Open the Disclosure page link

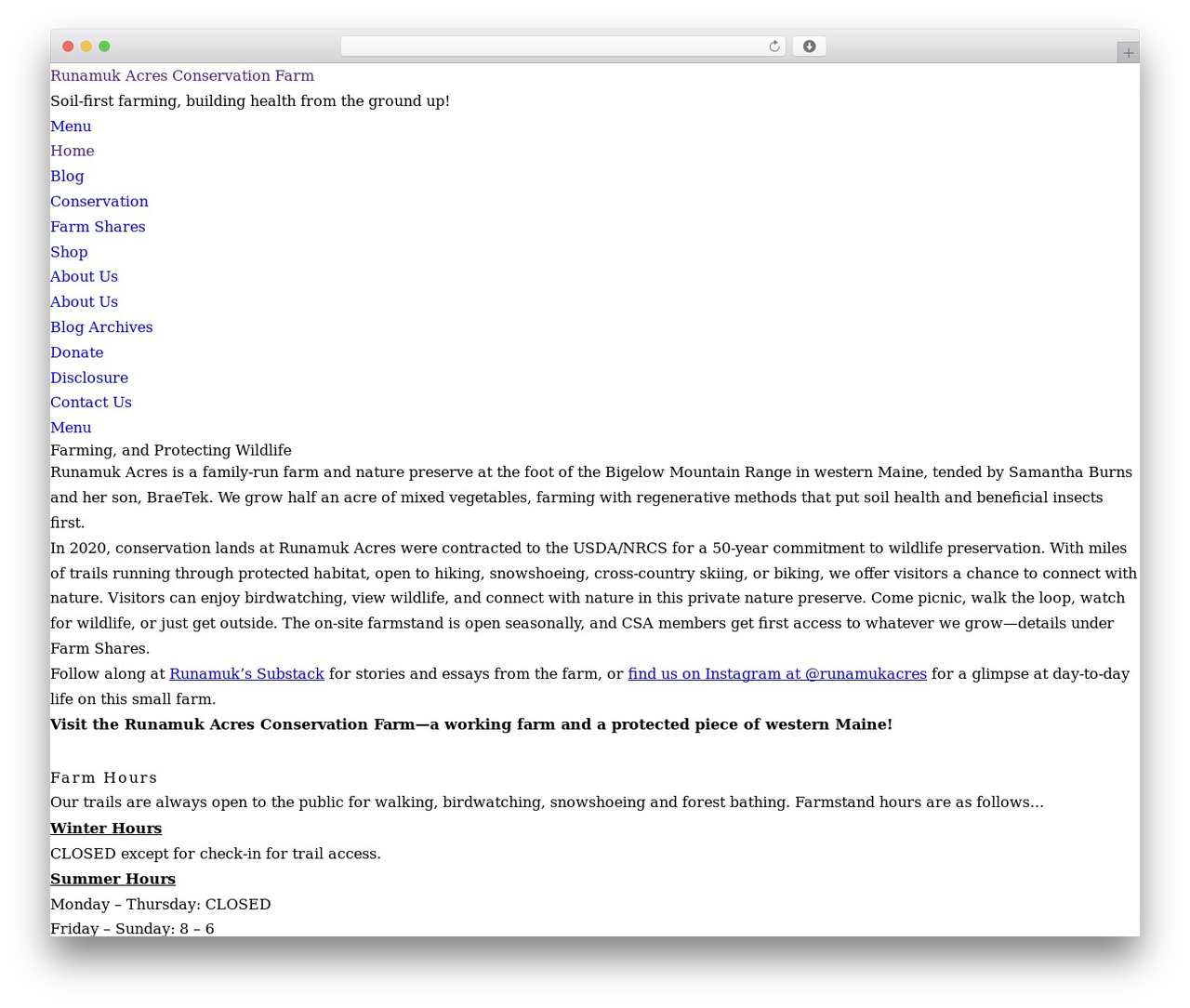pyautogui.click(x=89, y=378)
